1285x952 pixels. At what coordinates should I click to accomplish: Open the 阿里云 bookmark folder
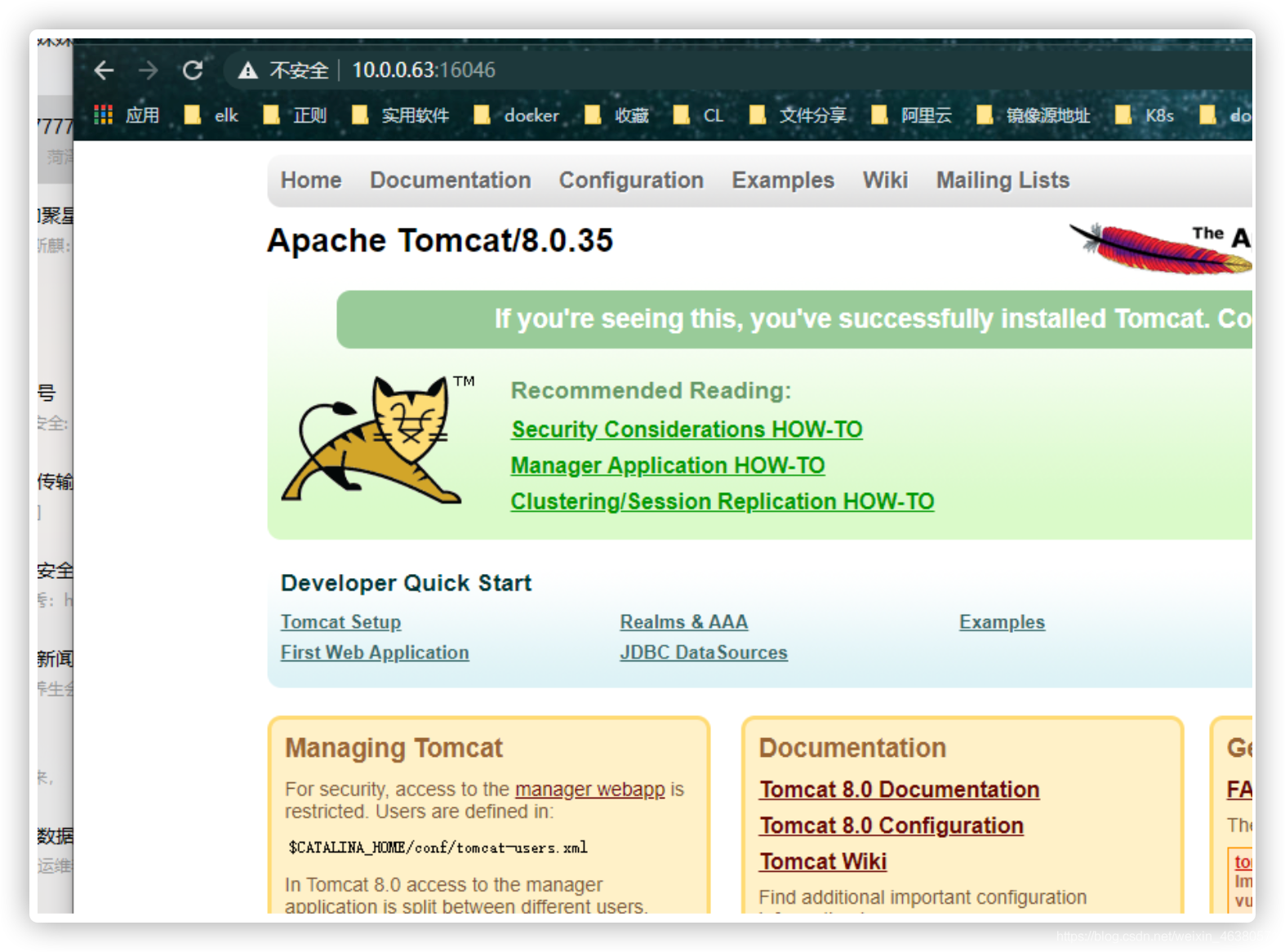point(912,115)
